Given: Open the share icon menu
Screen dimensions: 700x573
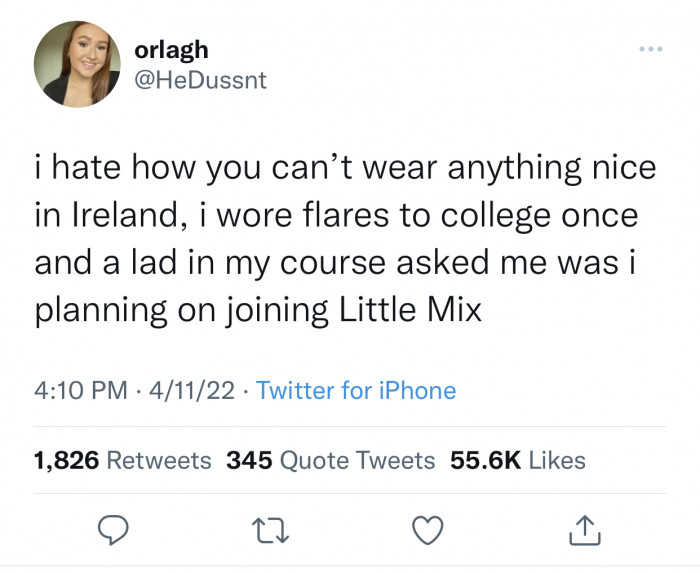Looking at the screenshot, I should coord(585,530).
